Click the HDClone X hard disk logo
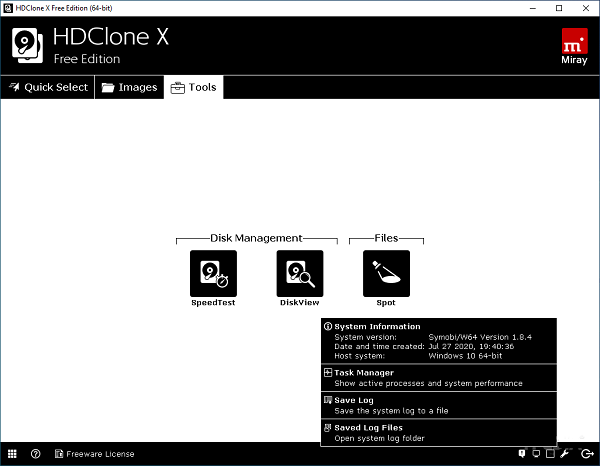600x466 pixels. [x=27, y=46]
